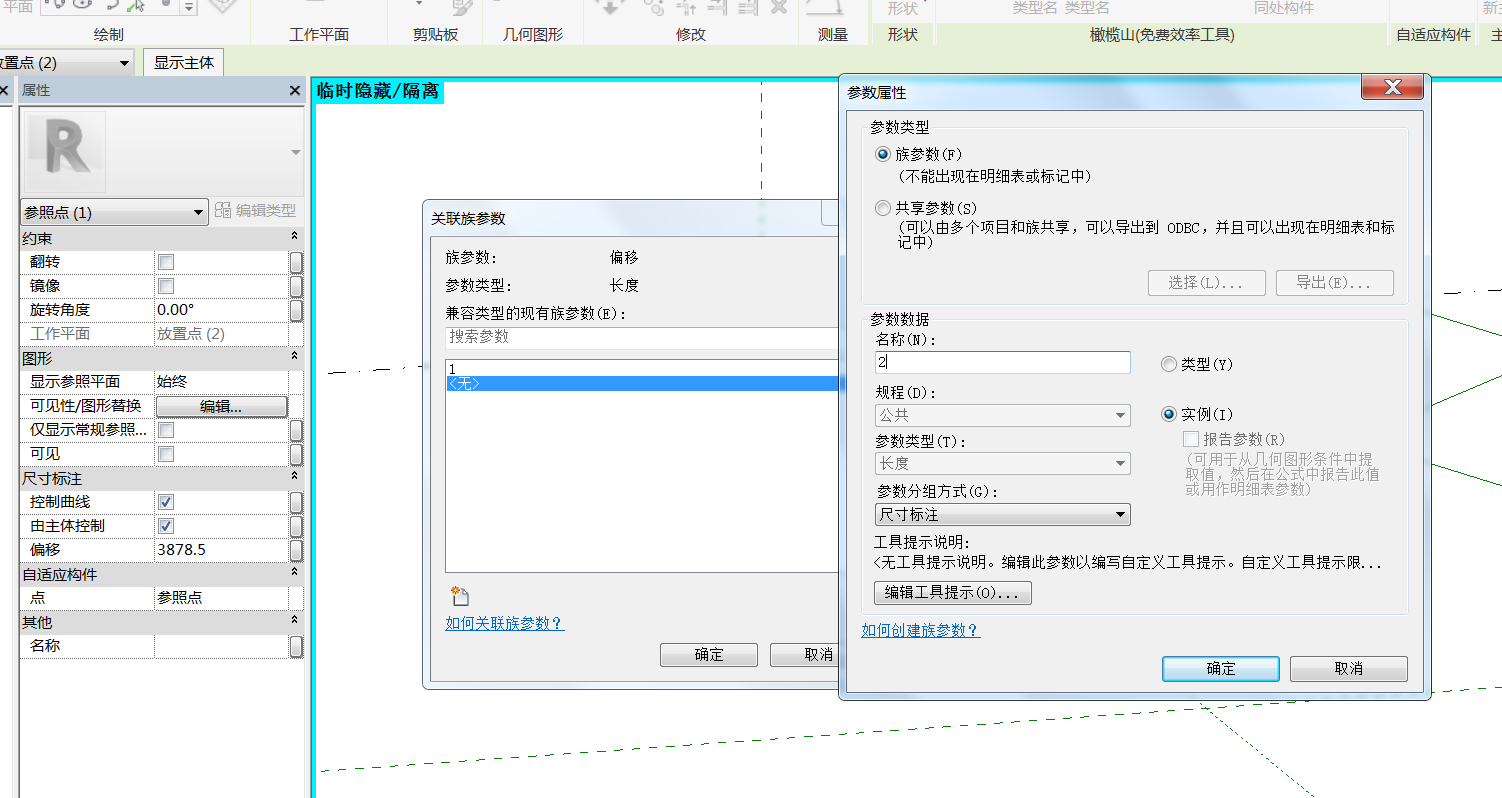
Task: Select the 类型(Y) radio button
Action: (x=1168, y=365)
